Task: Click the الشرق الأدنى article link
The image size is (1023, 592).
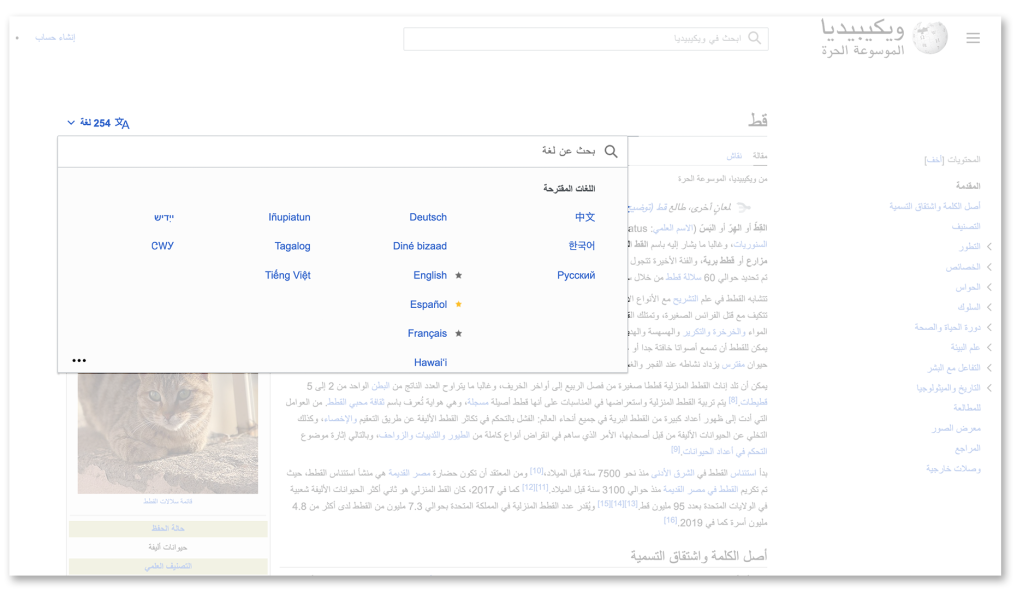Action: tap(674, 473)
